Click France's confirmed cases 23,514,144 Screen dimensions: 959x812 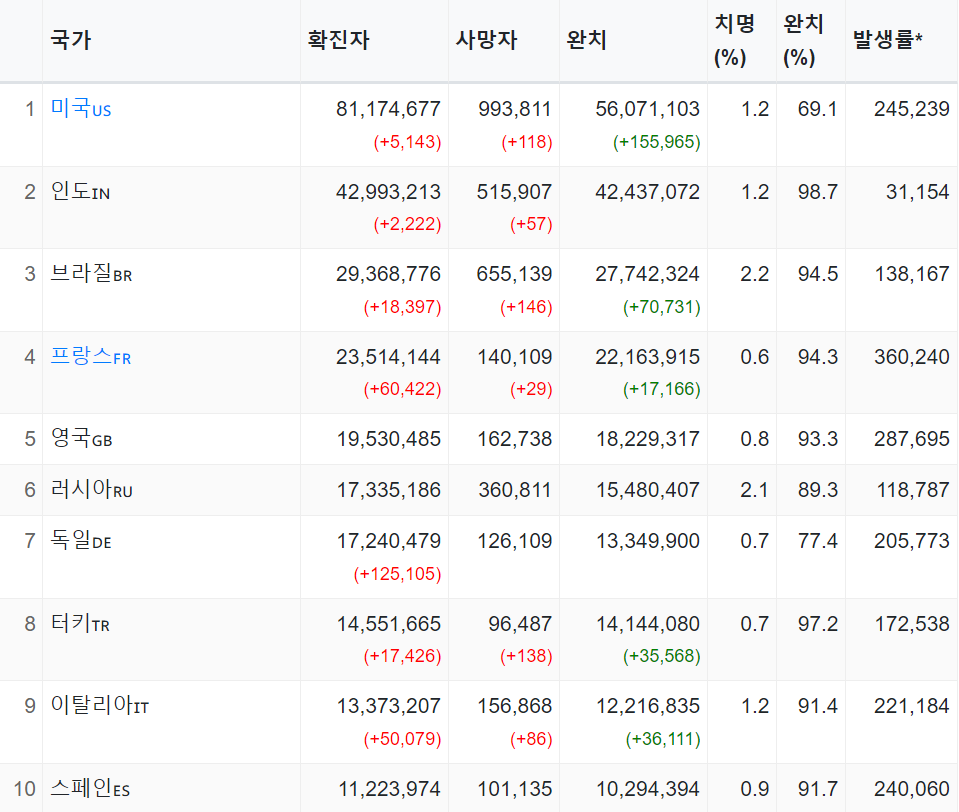click(388, 356)
